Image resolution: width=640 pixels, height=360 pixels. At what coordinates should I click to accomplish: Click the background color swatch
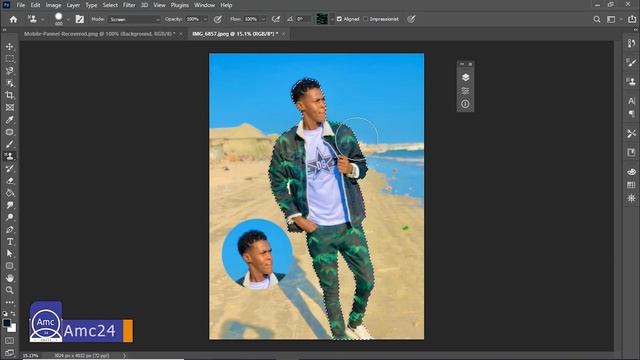[12, 328]
